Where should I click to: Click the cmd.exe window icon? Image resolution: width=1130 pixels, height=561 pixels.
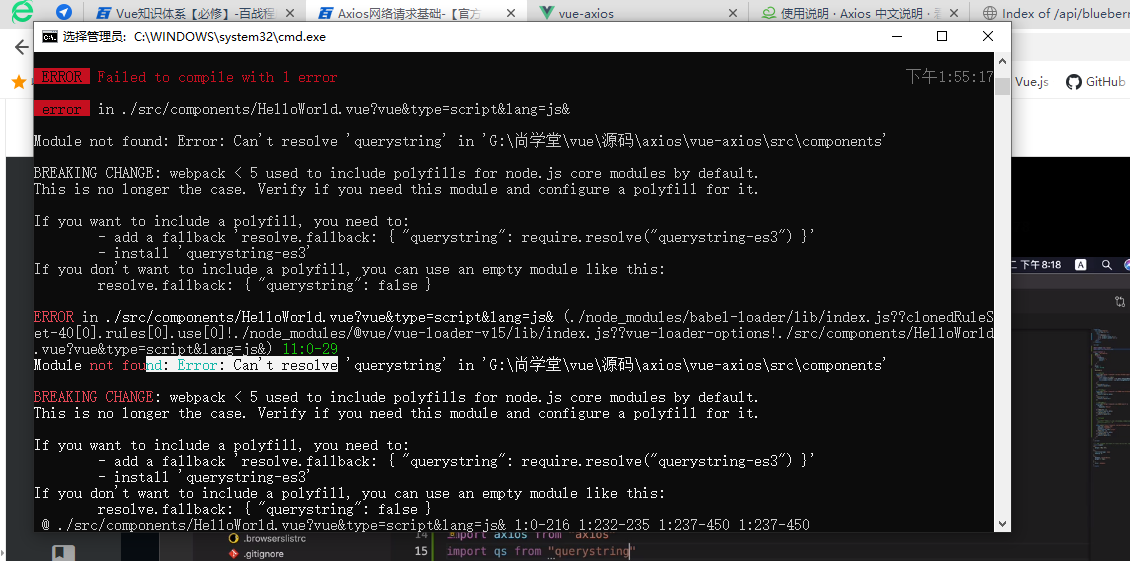coord(50,37)
